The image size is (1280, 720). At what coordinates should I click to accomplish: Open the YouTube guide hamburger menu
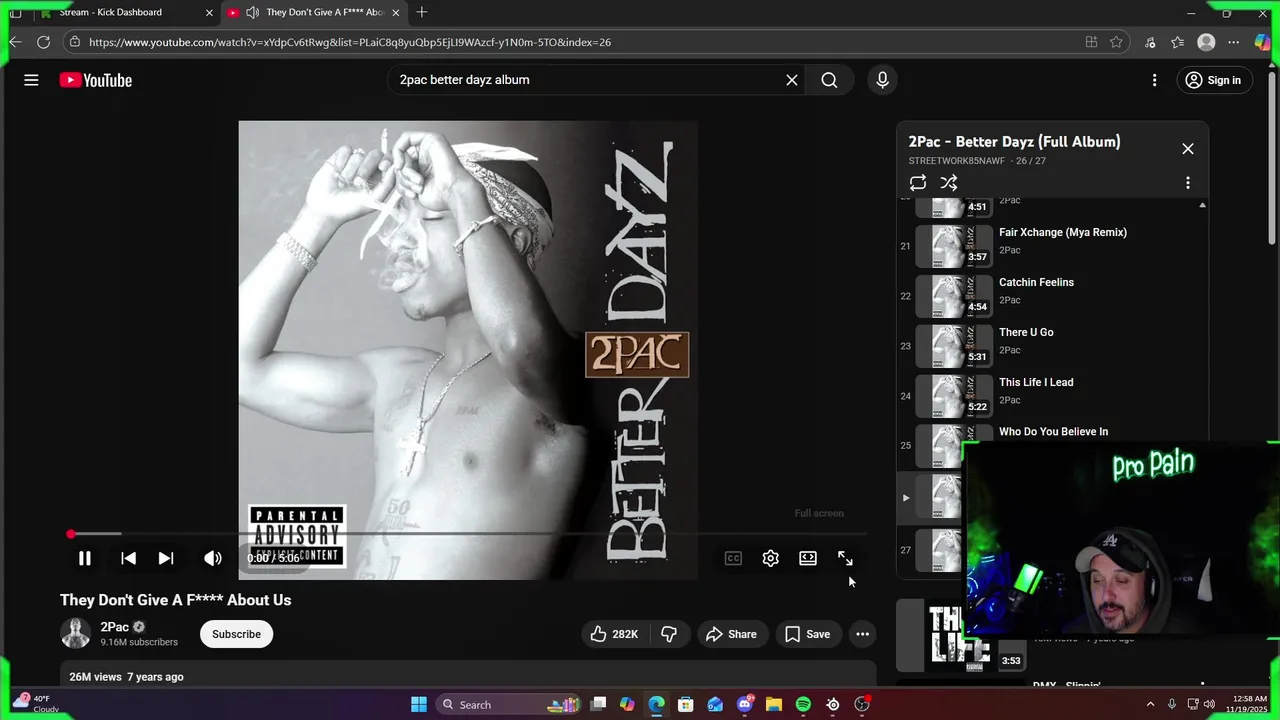[x=31, y=80]
